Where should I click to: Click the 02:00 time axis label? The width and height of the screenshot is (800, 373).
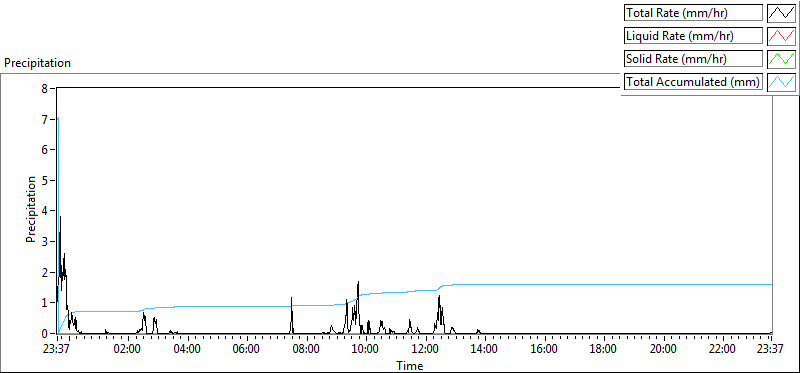[x=128, y=350]
